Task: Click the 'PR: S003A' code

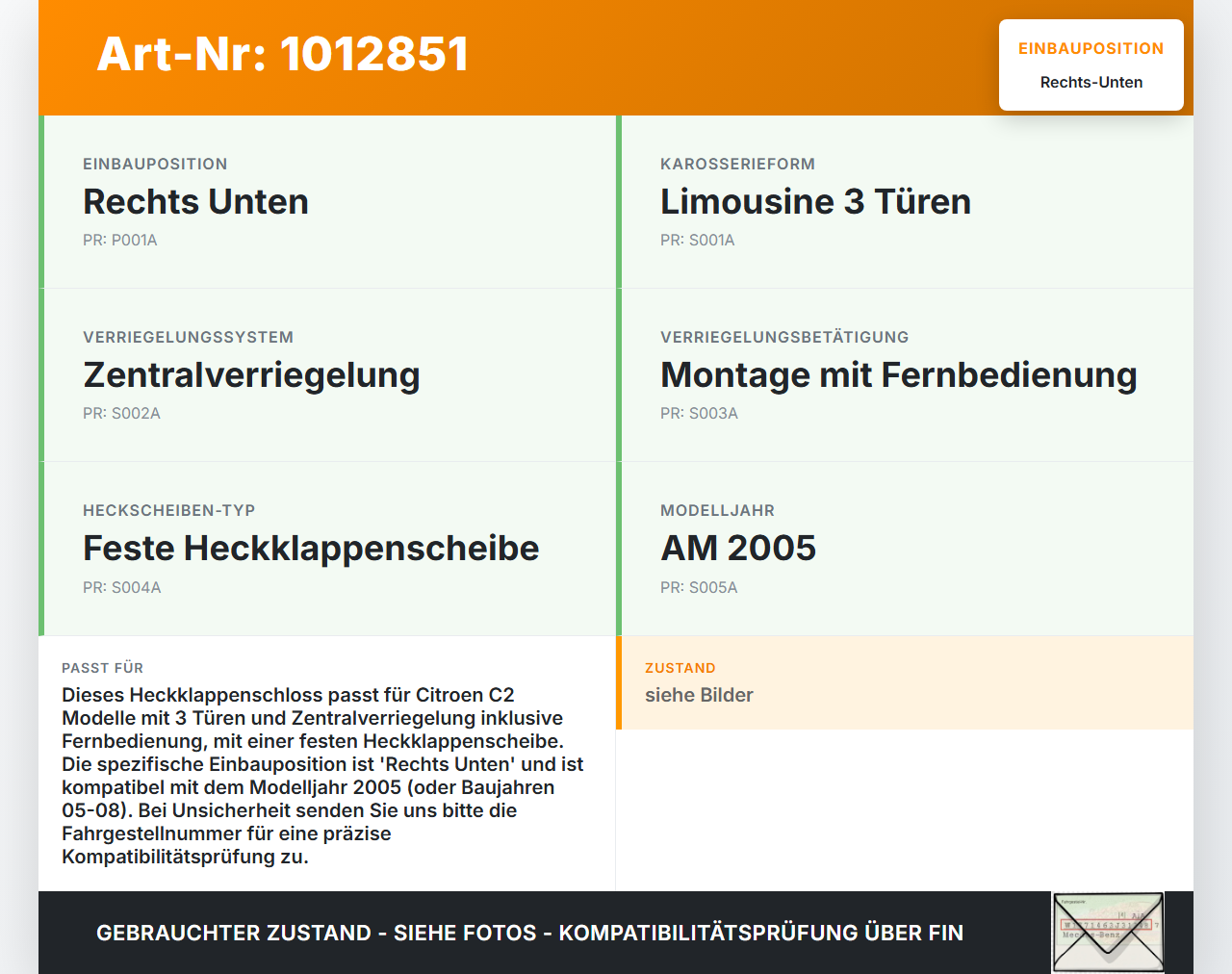Action: coord(699,414)
